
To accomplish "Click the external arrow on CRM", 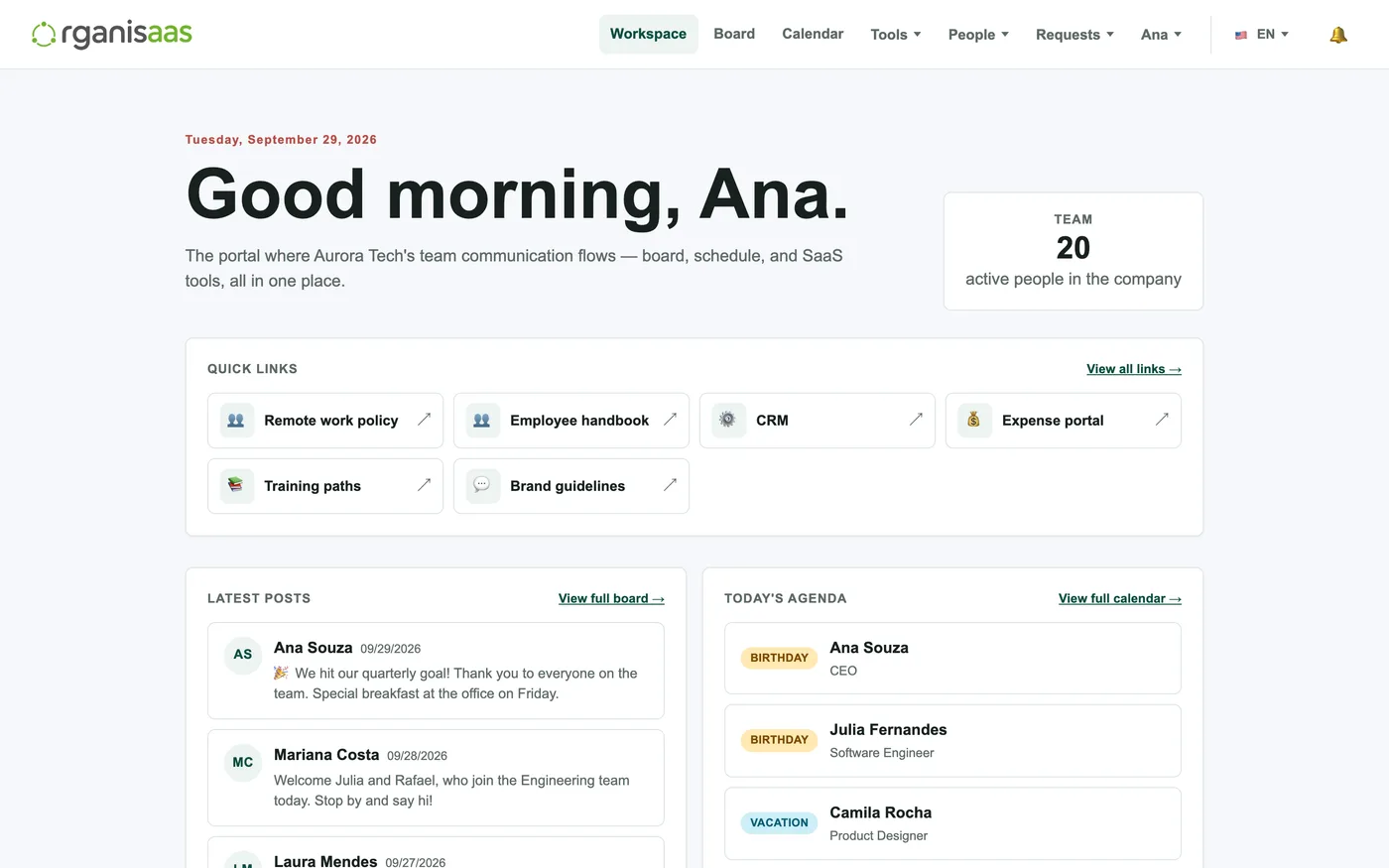I will (916, 420).
